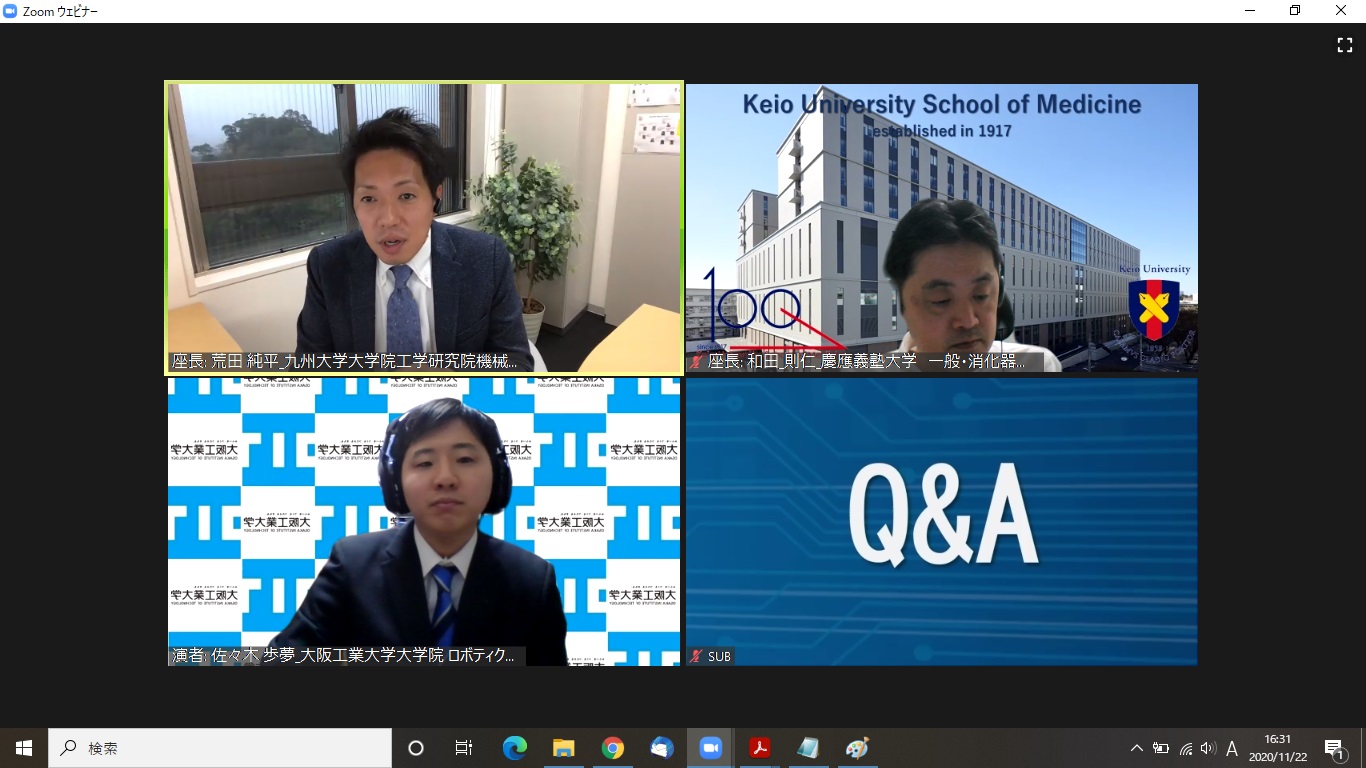Open File Explorer from the taskbar
The image size is (1366, 768).
pos(563,748)
